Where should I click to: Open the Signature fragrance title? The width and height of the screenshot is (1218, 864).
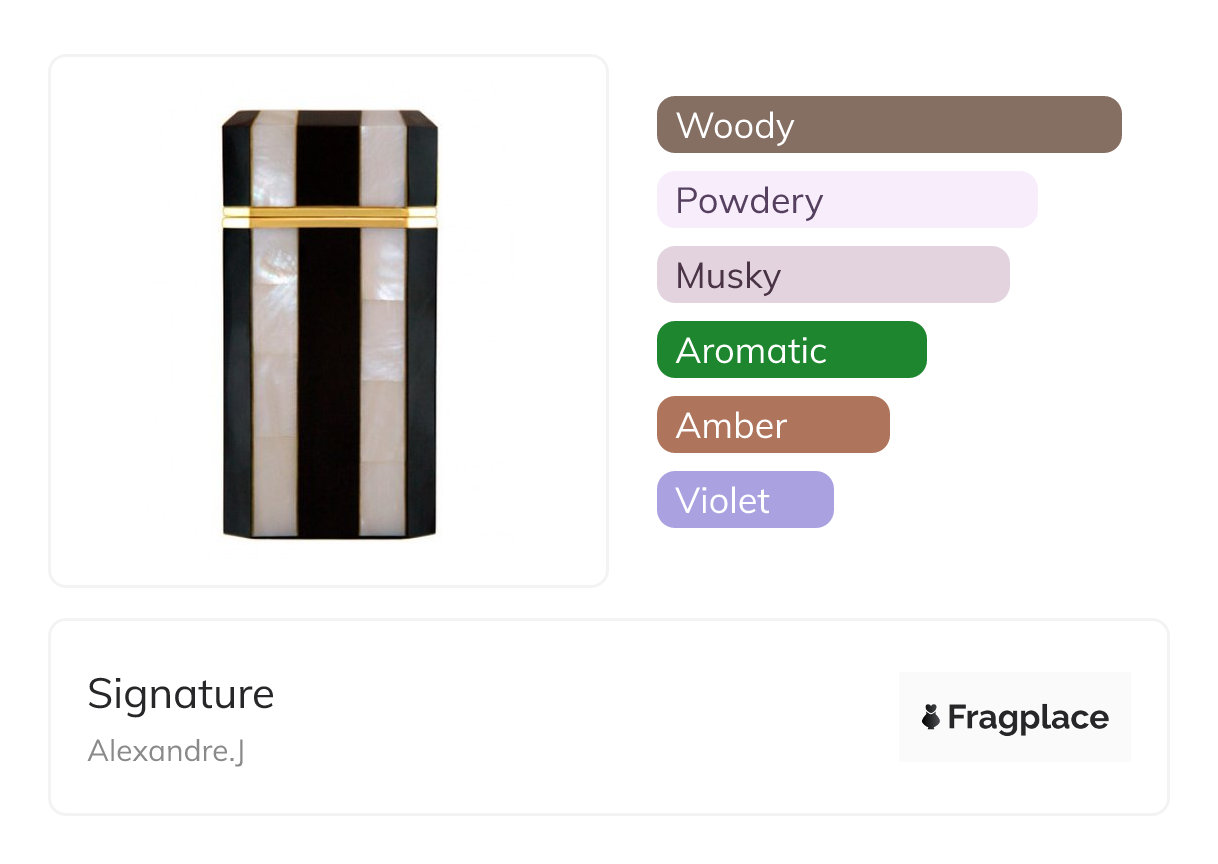click(x=181, y=694)
